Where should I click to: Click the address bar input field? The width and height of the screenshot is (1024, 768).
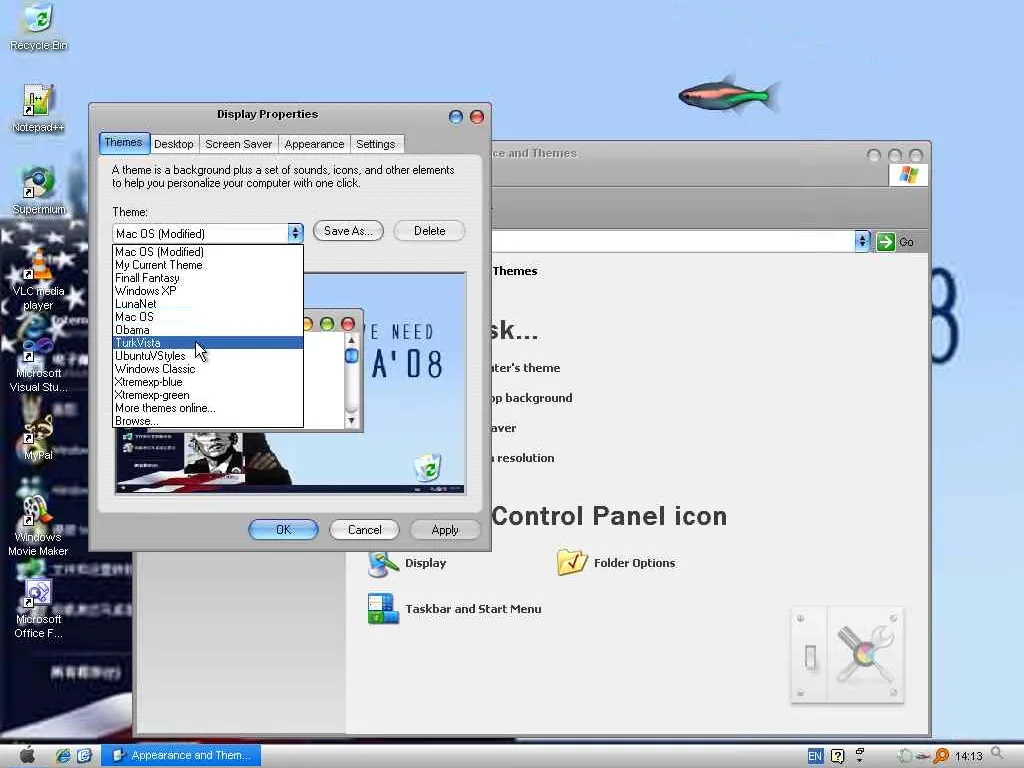tap(673, 242)
